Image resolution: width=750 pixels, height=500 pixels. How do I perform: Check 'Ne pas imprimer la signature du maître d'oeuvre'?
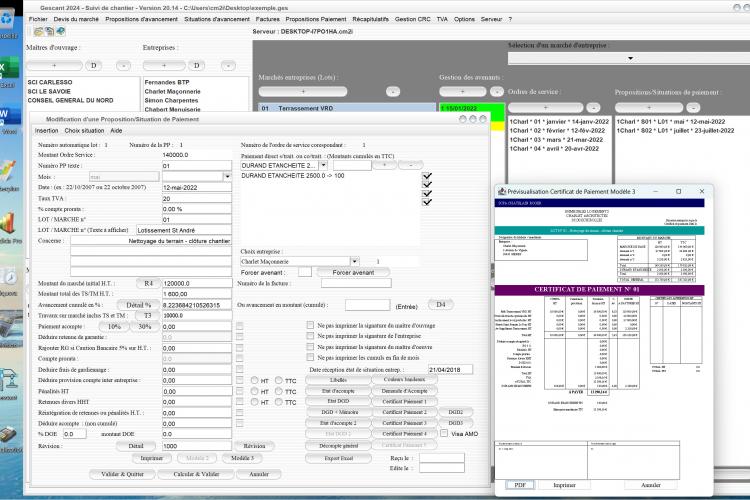point(310,347)
